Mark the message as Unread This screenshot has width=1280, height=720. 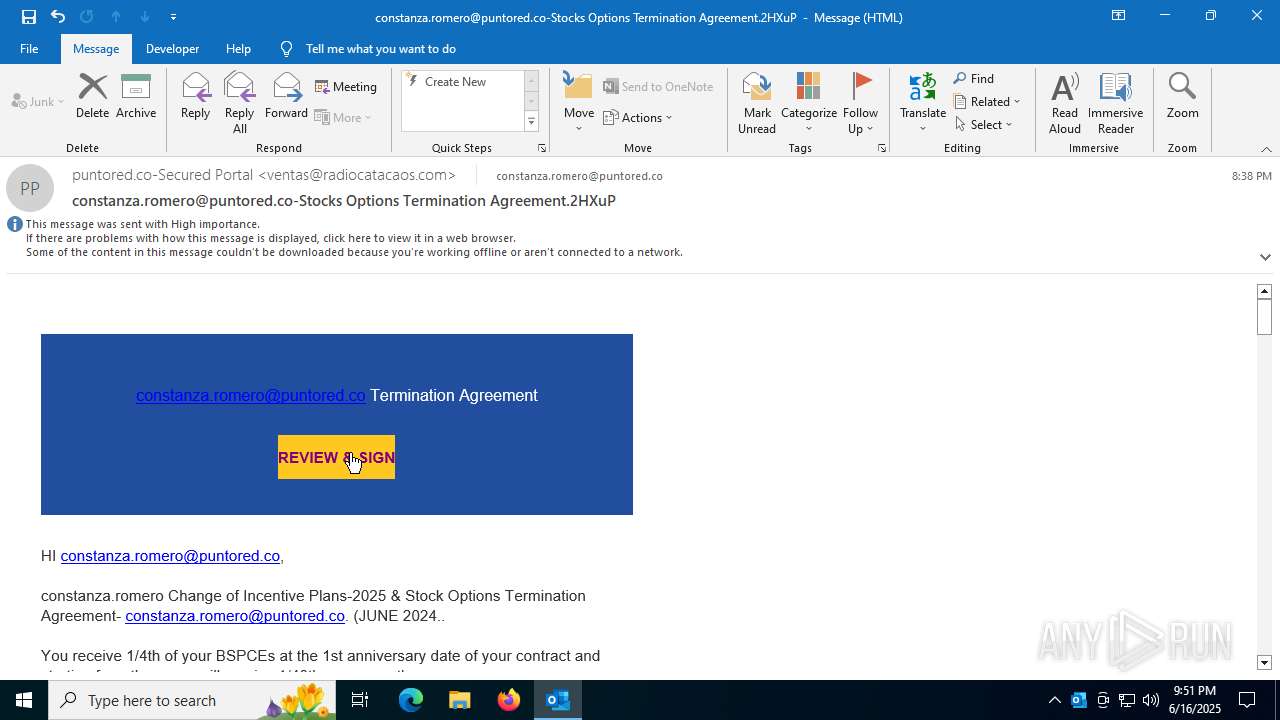click(x=757, y=103)
